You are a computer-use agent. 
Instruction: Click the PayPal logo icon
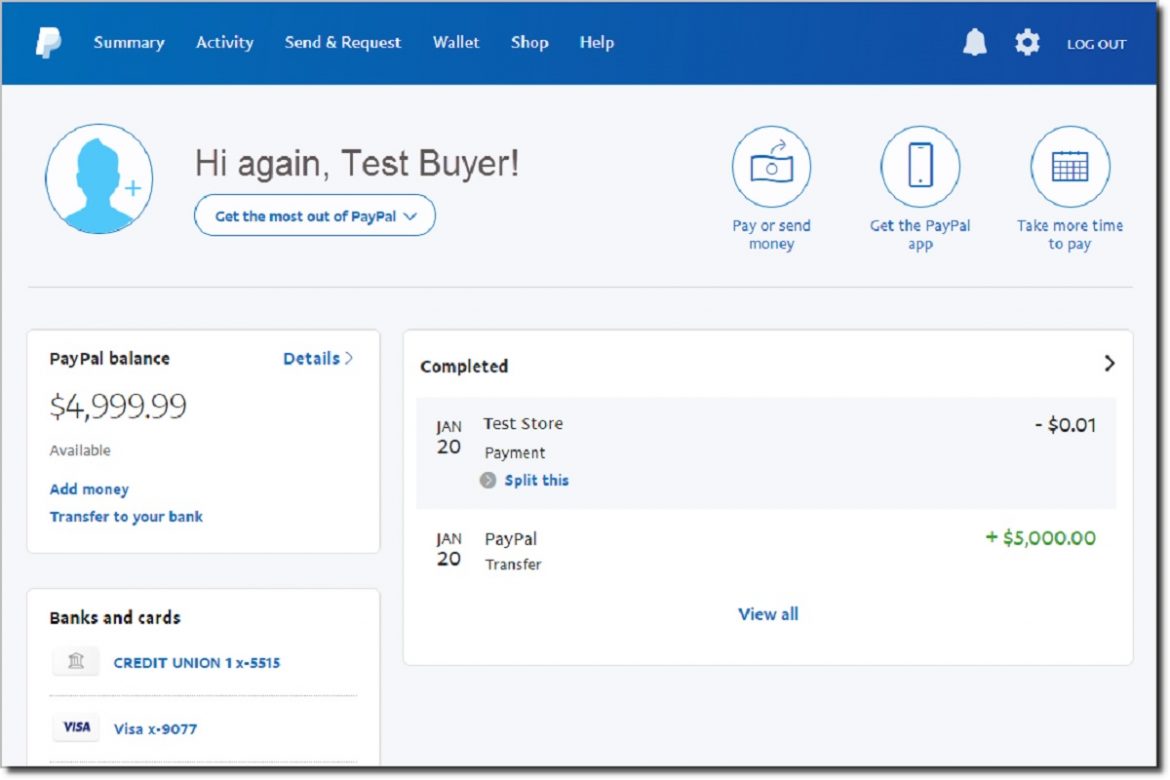[48, 42]
